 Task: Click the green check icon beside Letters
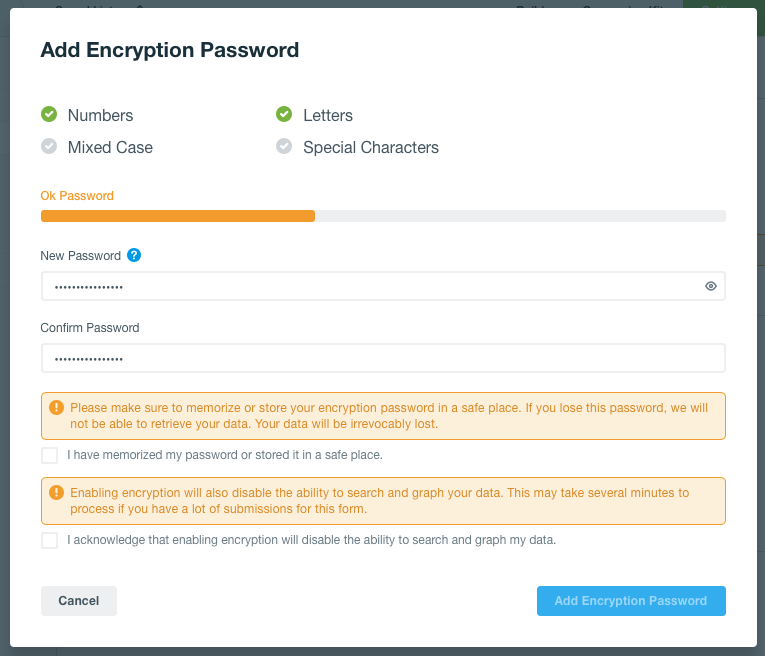coord(284,115)
